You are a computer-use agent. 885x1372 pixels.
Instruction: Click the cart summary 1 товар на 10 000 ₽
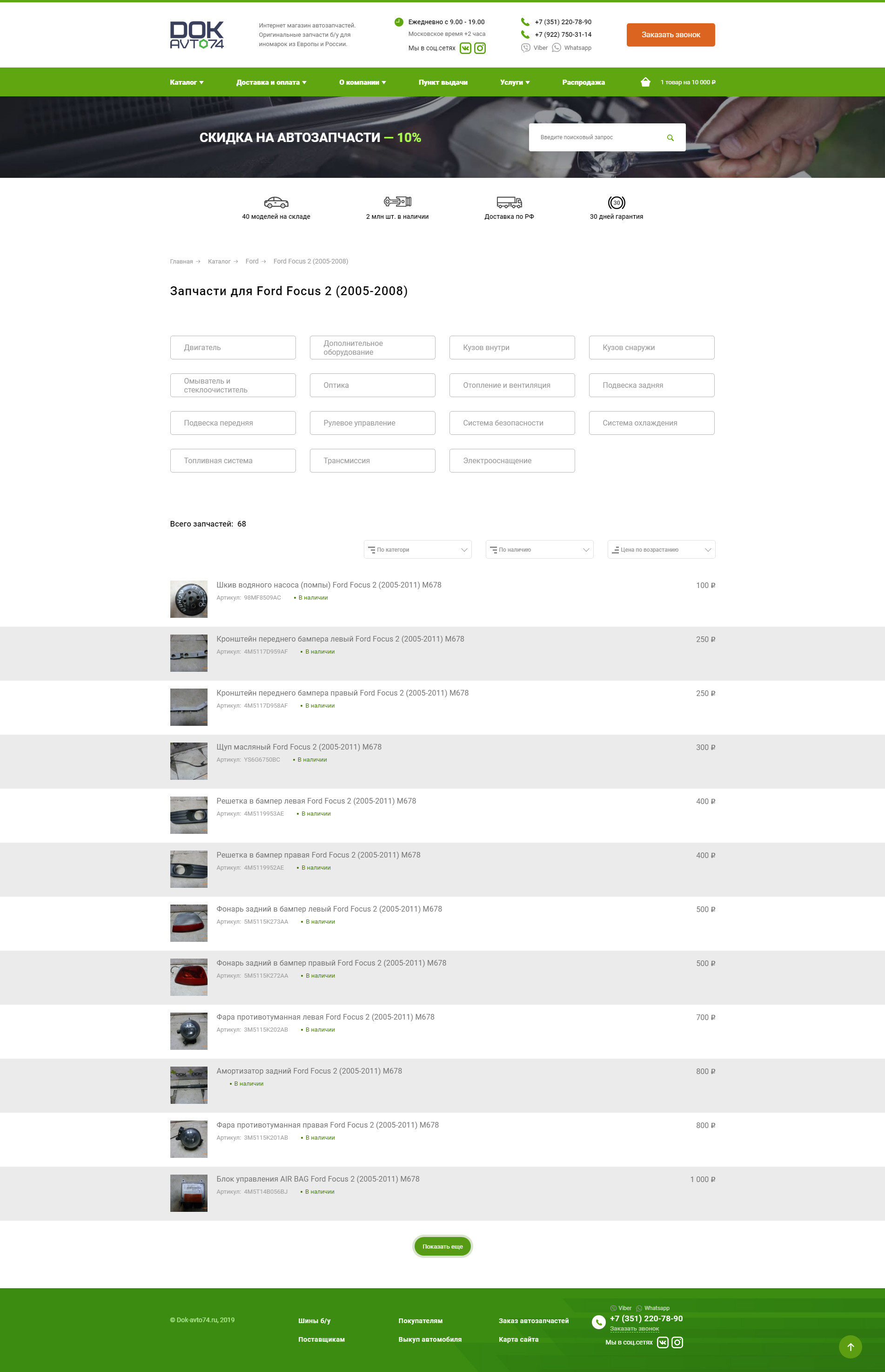(688, 82)
